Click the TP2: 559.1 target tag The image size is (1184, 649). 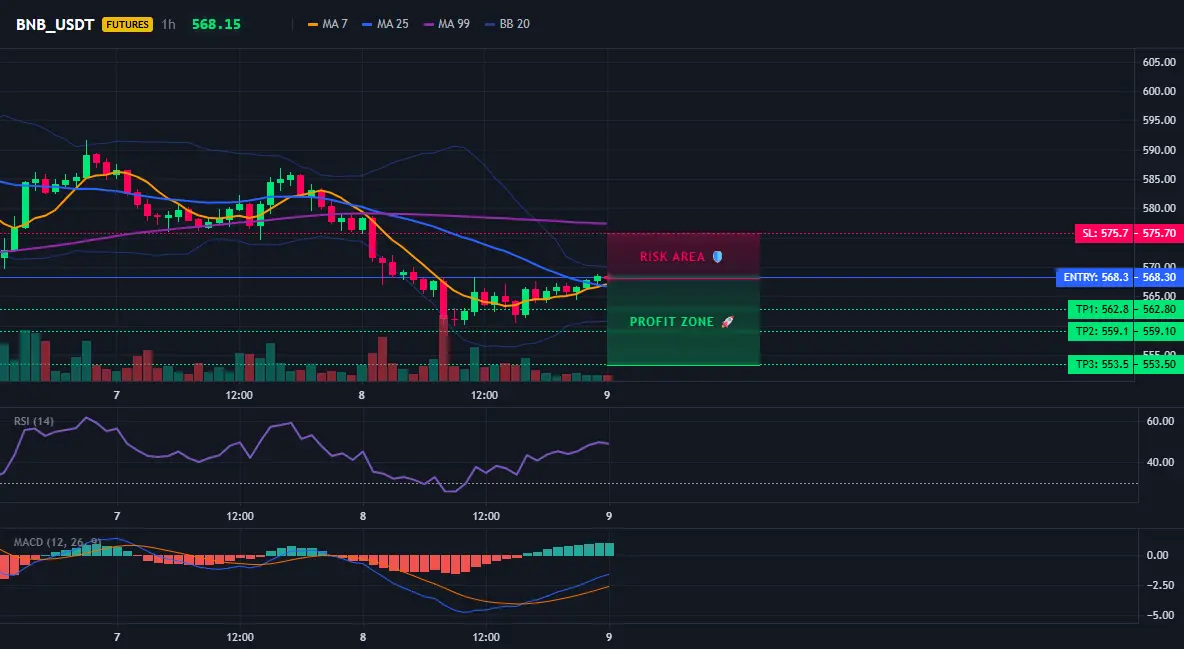[x=1102, y=331]
